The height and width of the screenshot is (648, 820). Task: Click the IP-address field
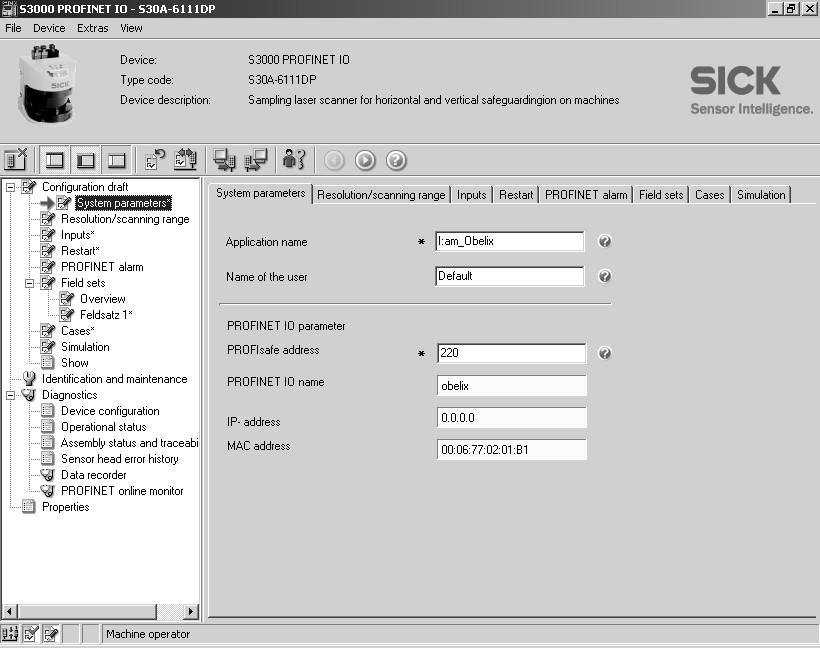511,417
